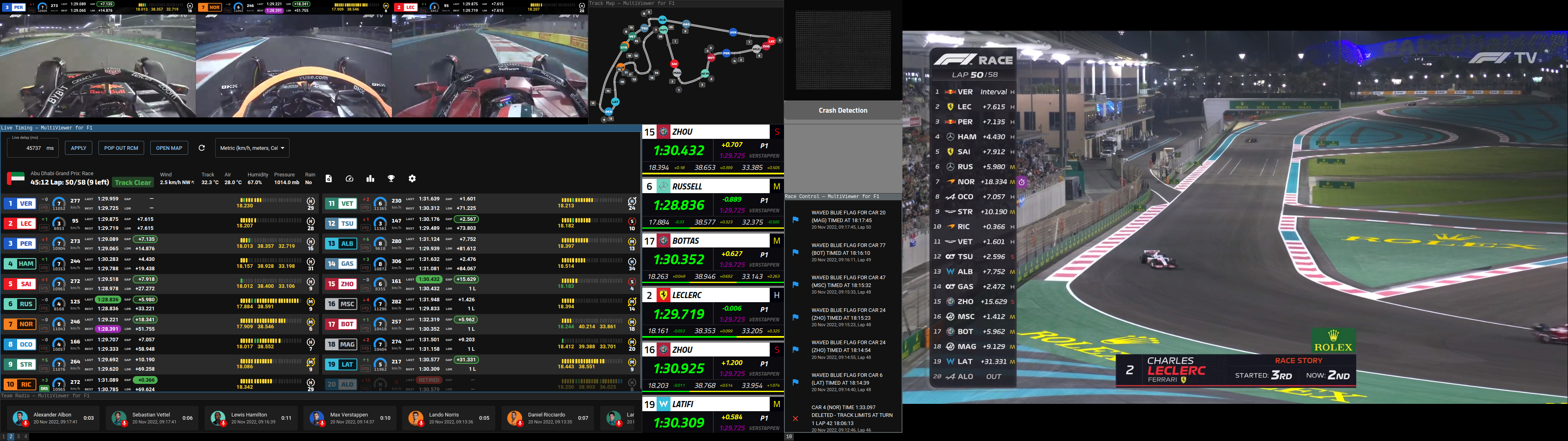The height and width of the screenshot is (441, 1568).
Task: Click the Apply delay button
Action: pos(78,148)
